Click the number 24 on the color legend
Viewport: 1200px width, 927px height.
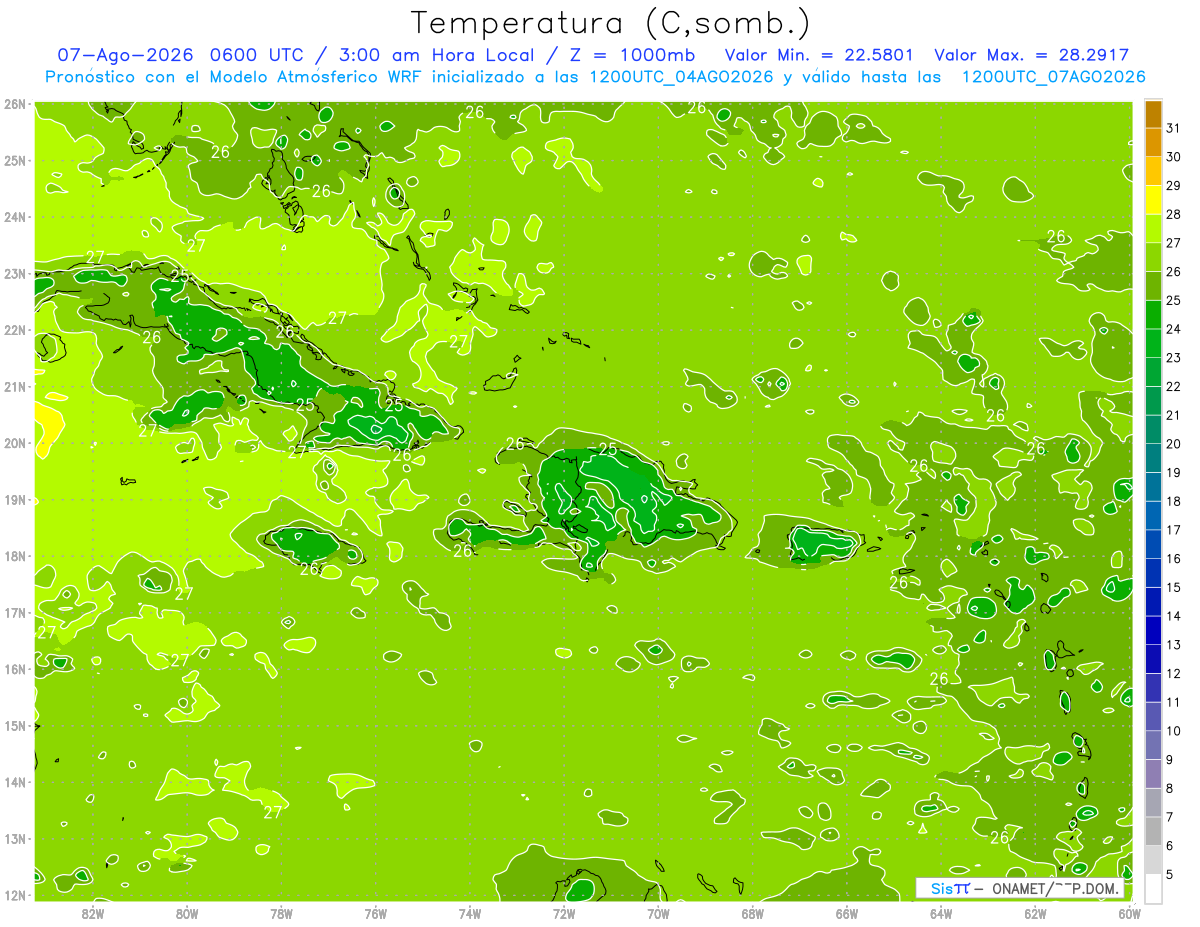[x=1173, y=329]
